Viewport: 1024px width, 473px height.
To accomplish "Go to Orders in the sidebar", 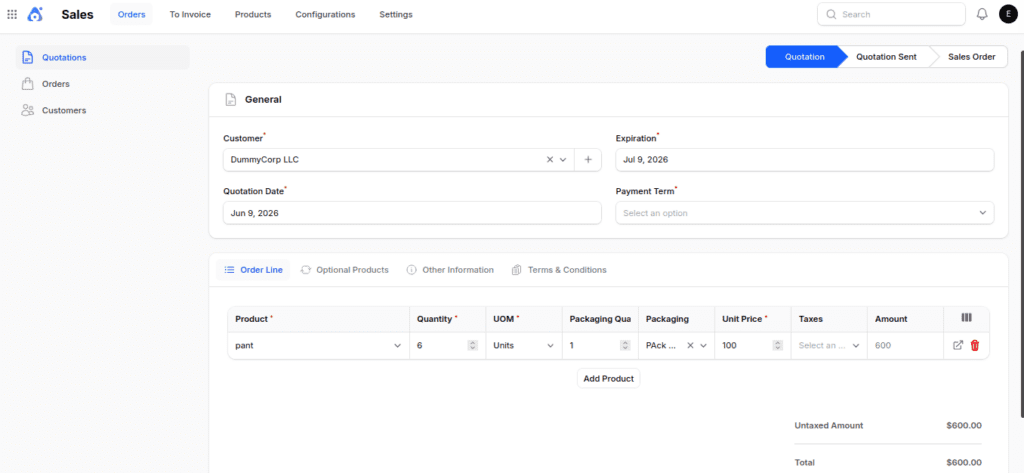I will 103,84.
